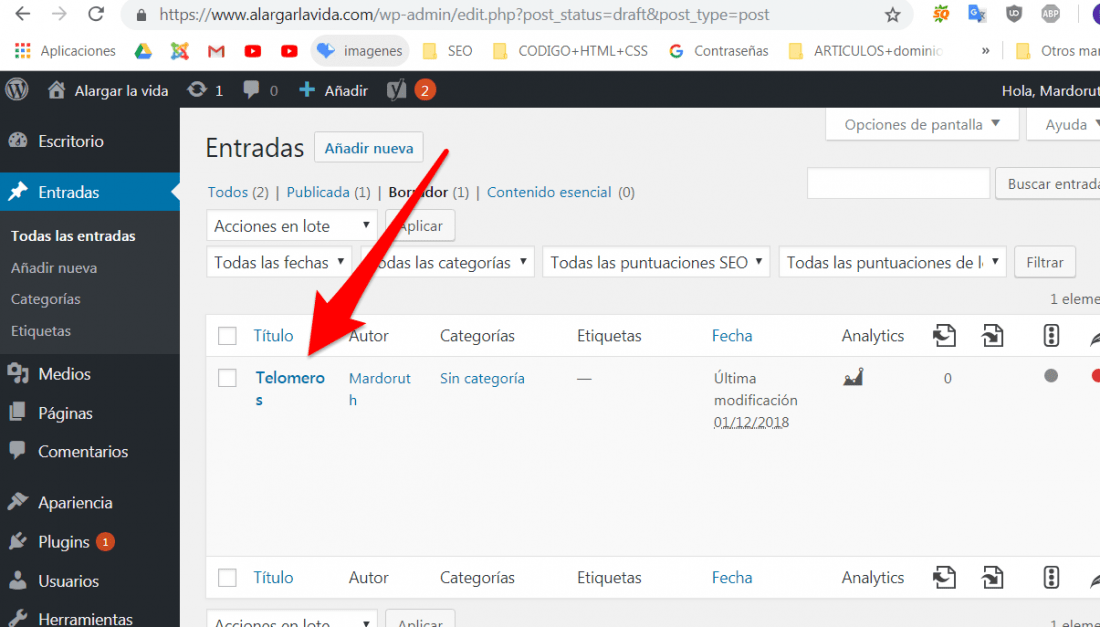Open the CODIGO+HTML+CSS bookmarks folder
Image resolution: width=1100 pixels, height=627 pixels.
[x=570, y=50]
